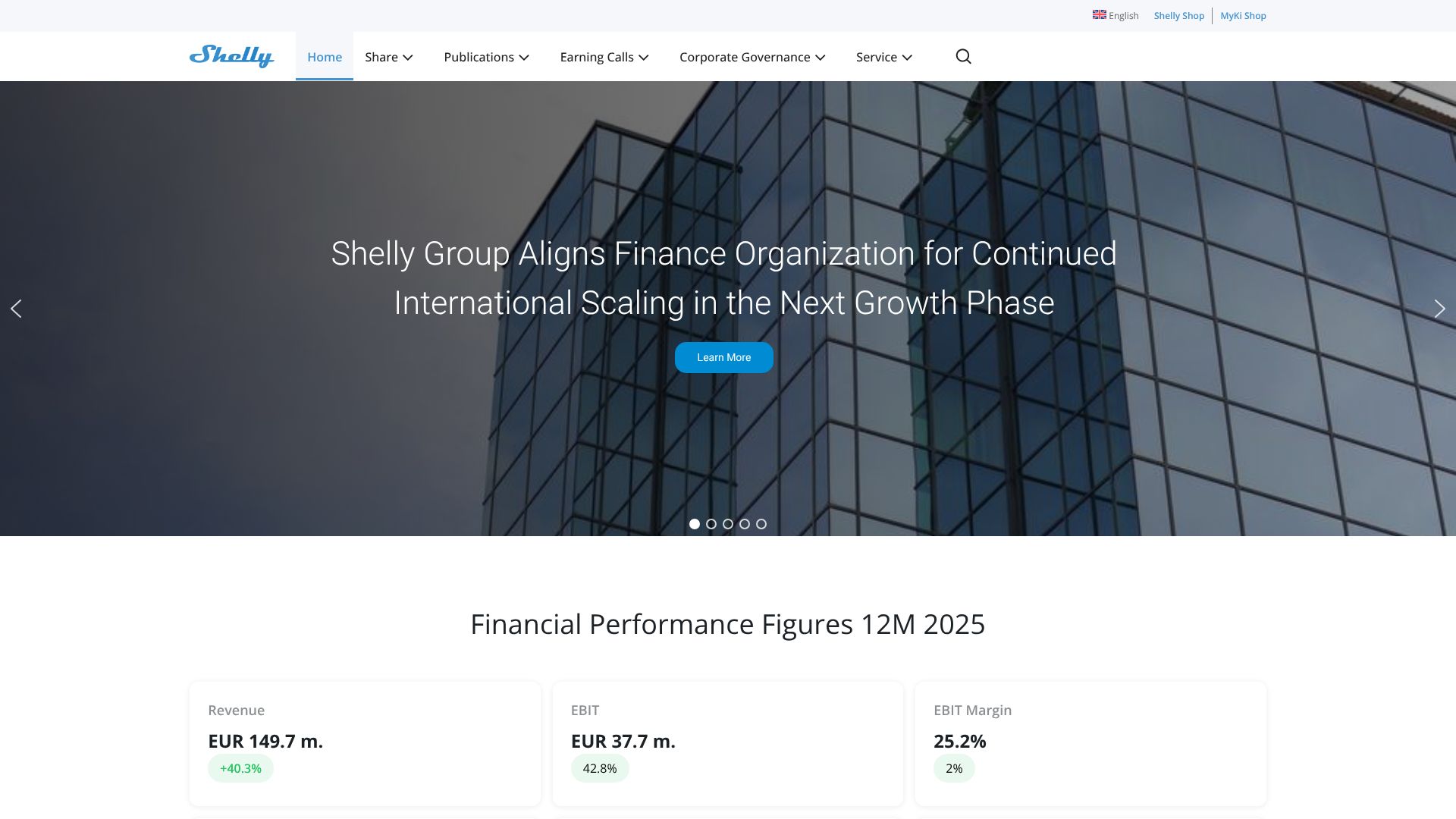1456x819 pixels.
Task: Open the Shelly Shop link
Action: click(1179, 16)
